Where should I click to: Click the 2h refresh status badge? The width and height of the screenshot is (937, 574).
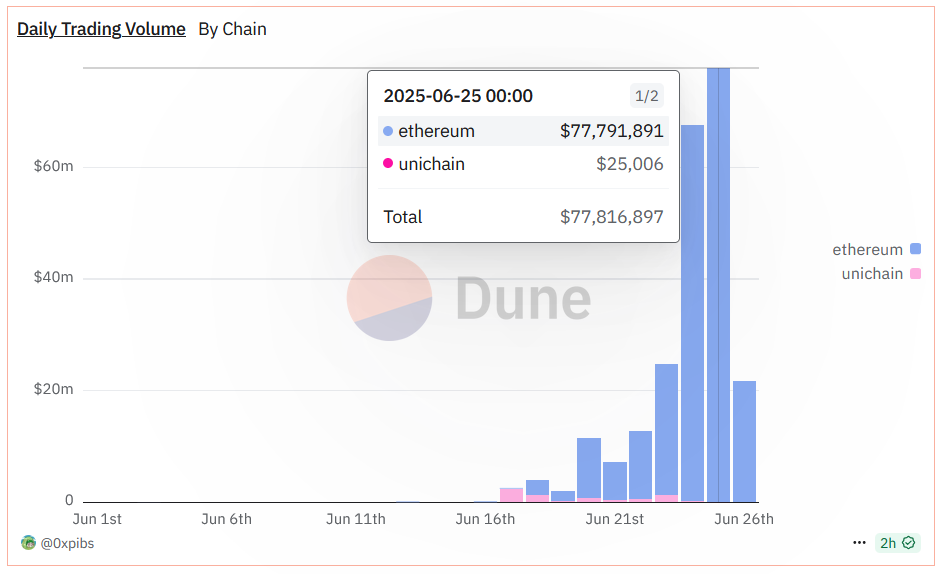(897, 543)
